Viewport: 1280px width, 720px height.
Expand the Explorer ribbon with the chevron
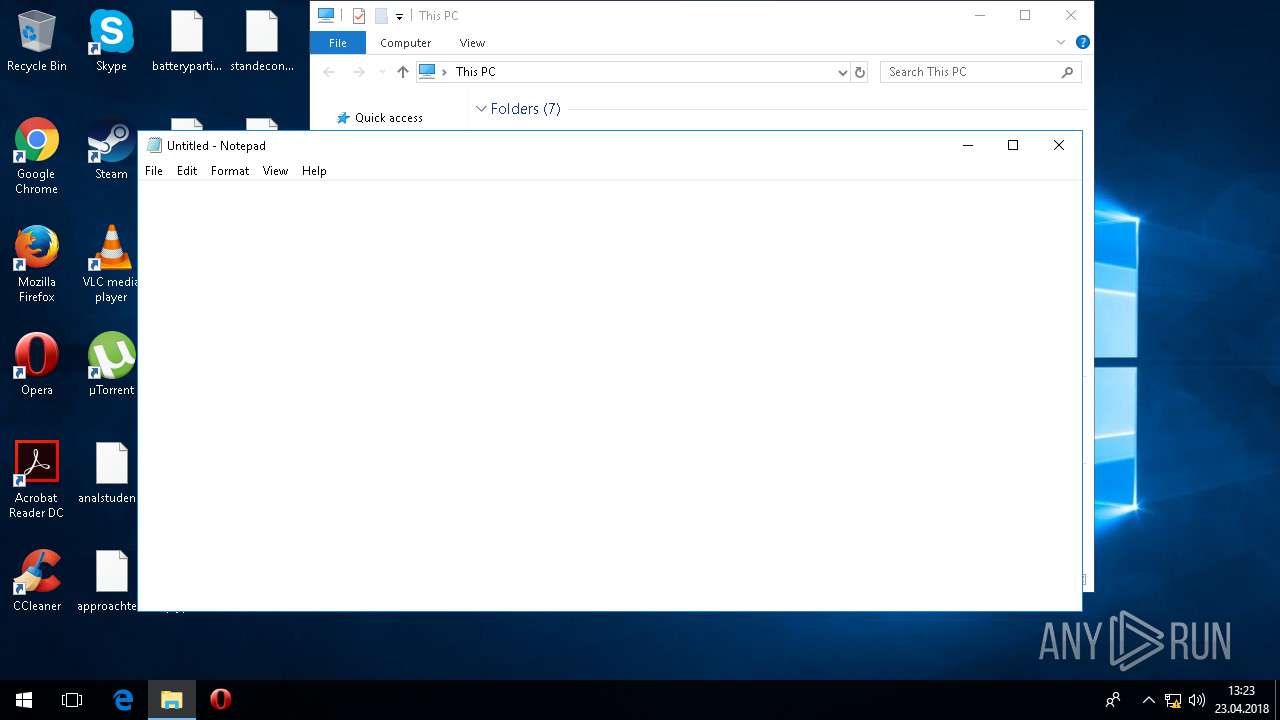coord(1061,43)
